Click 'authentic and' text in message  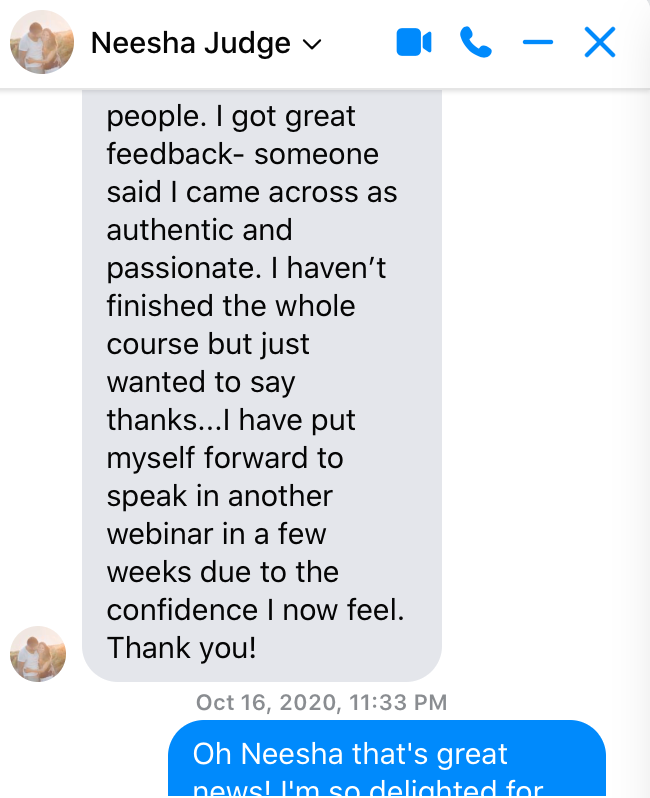pos(199,230)
